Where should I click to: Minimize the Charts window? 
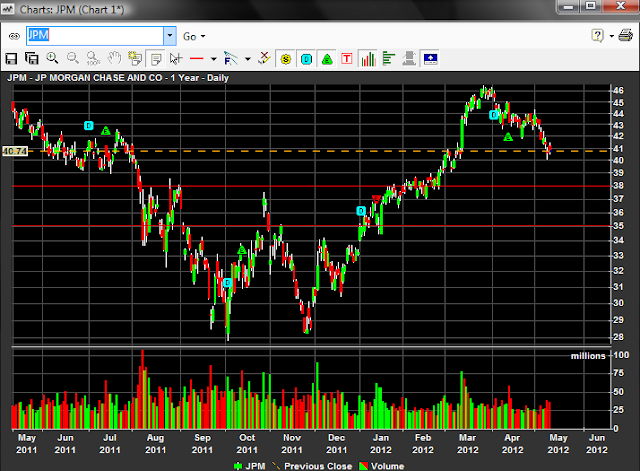pos(569,6)
